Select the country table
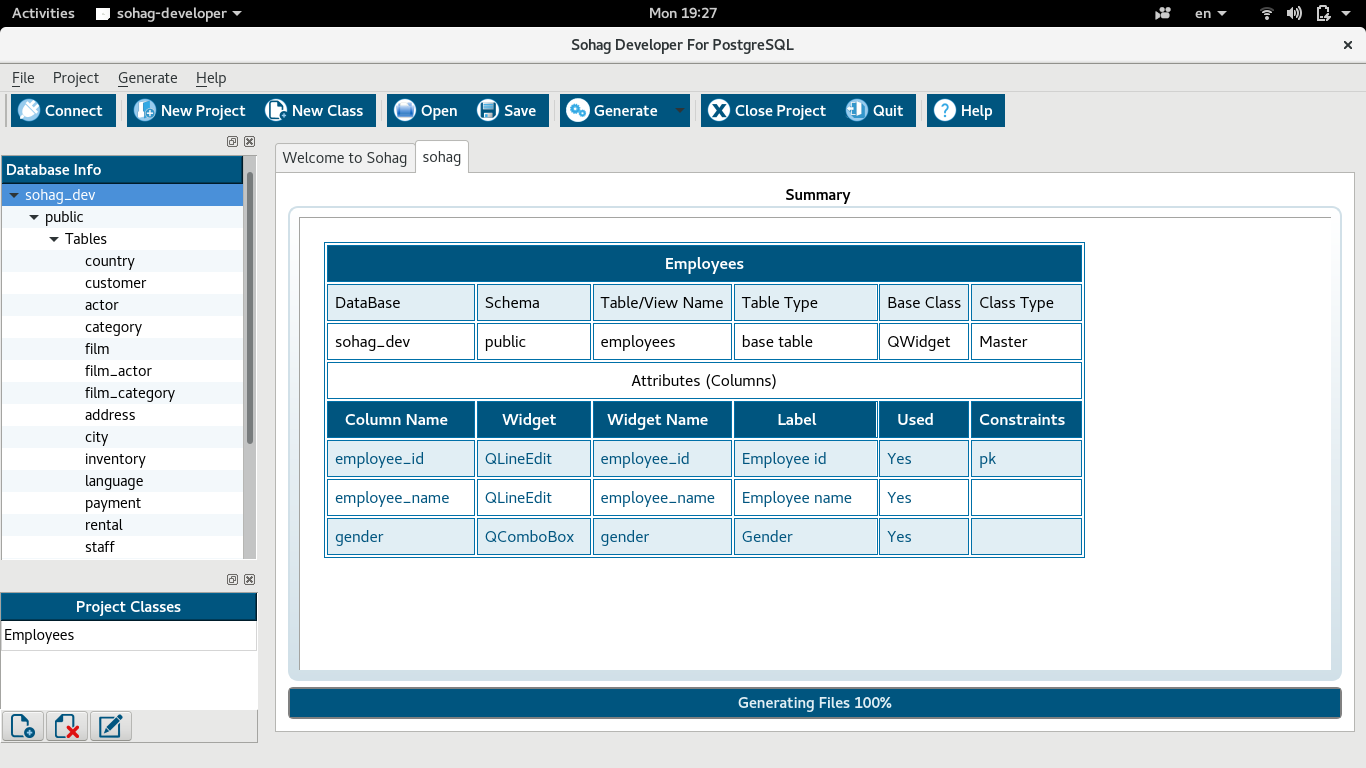Screen dimensions: 1366x768 pyautogui.click(x=110, y=261)
